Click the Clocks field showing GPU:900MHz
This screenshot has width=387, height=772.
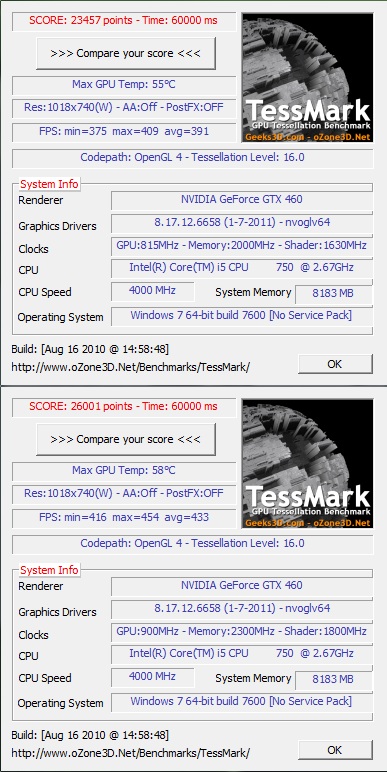(x=241, y=632)
